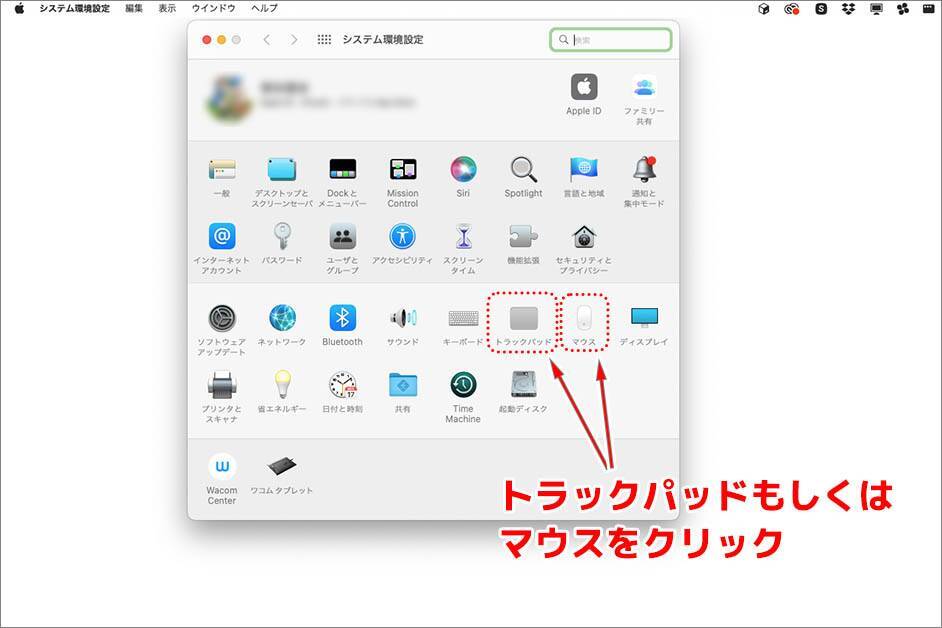Click the display mirroring menu bar icon

click(x=877, y=8)
